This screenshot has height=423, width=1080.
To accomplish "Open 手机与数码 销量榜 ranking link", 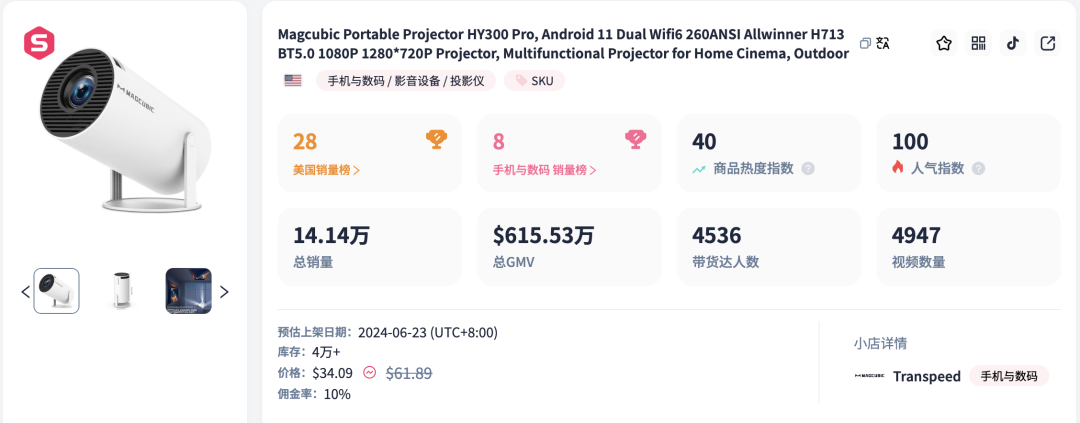I will click(x=544, y=169).
